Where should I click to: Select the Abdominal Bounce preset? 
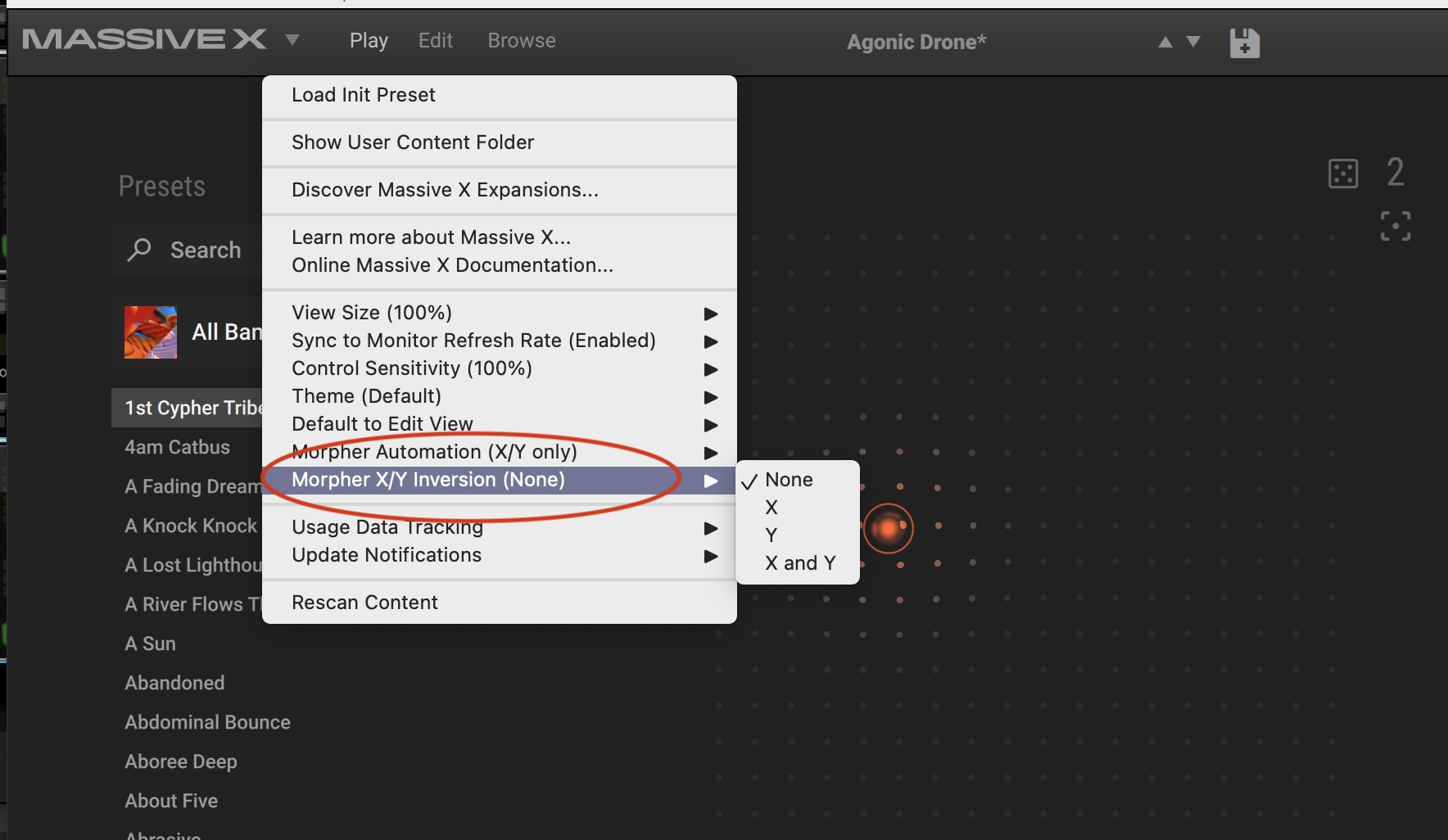207,722
